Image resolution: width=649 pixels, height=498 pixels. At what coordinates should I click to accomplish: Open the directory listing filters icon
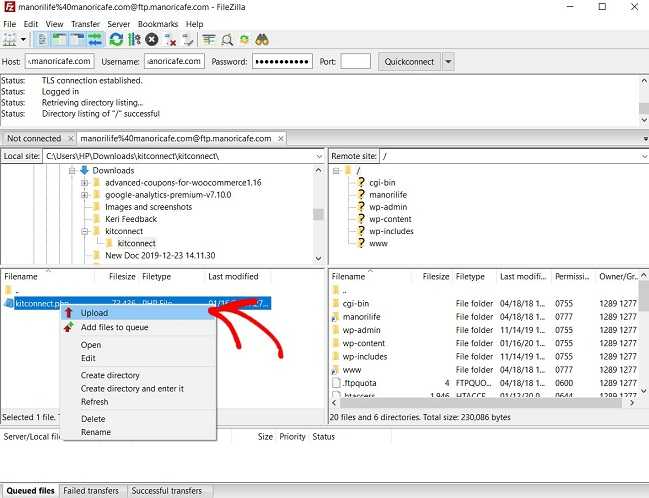pos(209,40)
